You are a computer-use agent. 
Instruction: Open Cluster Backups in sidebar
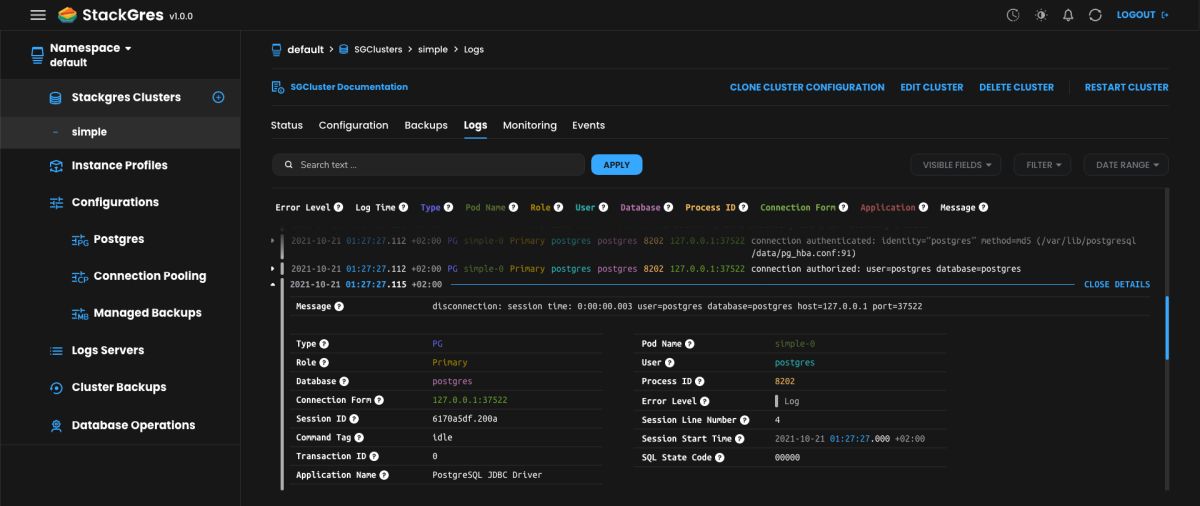119,387
